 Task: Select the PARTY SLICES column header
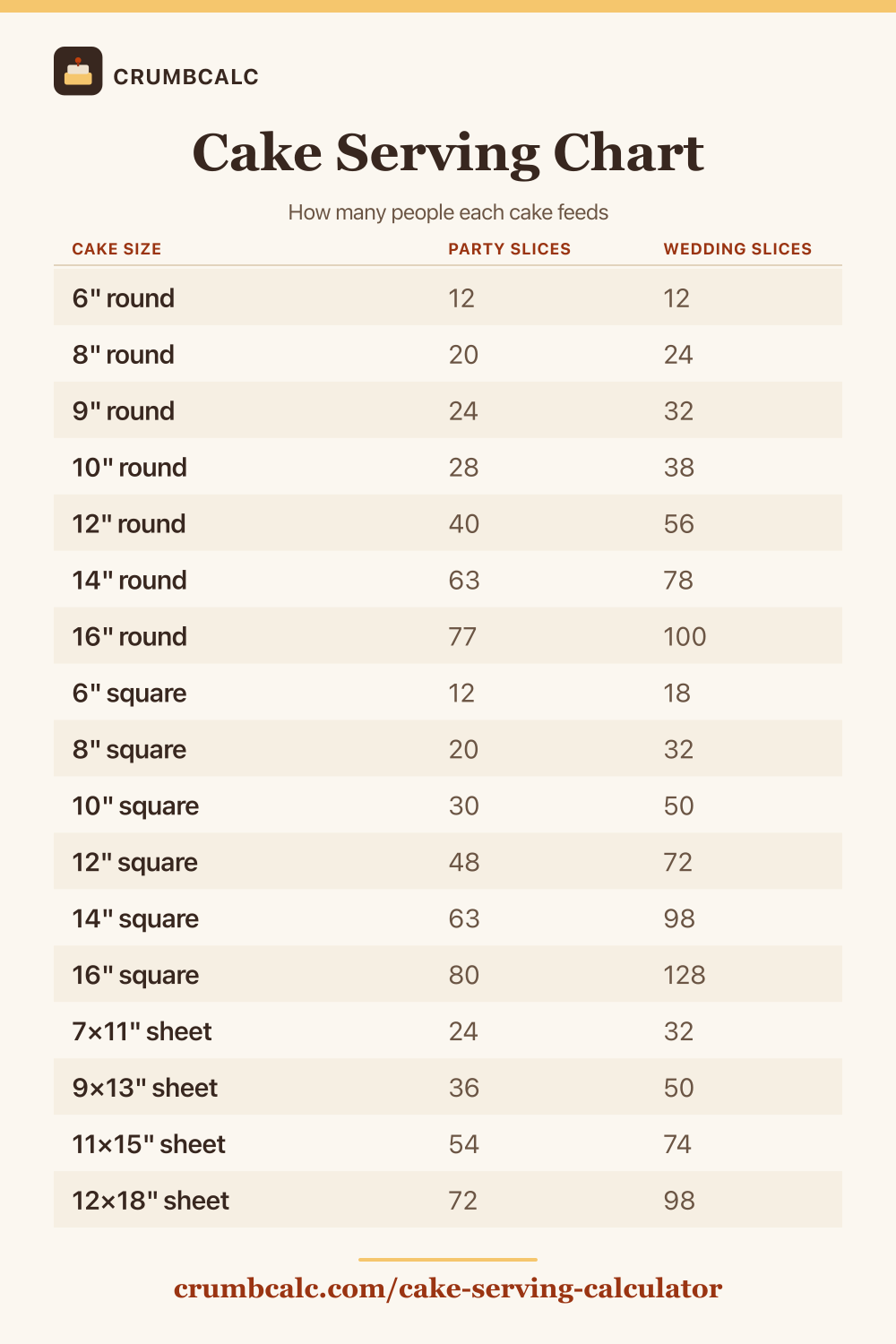tap(510, 249)
